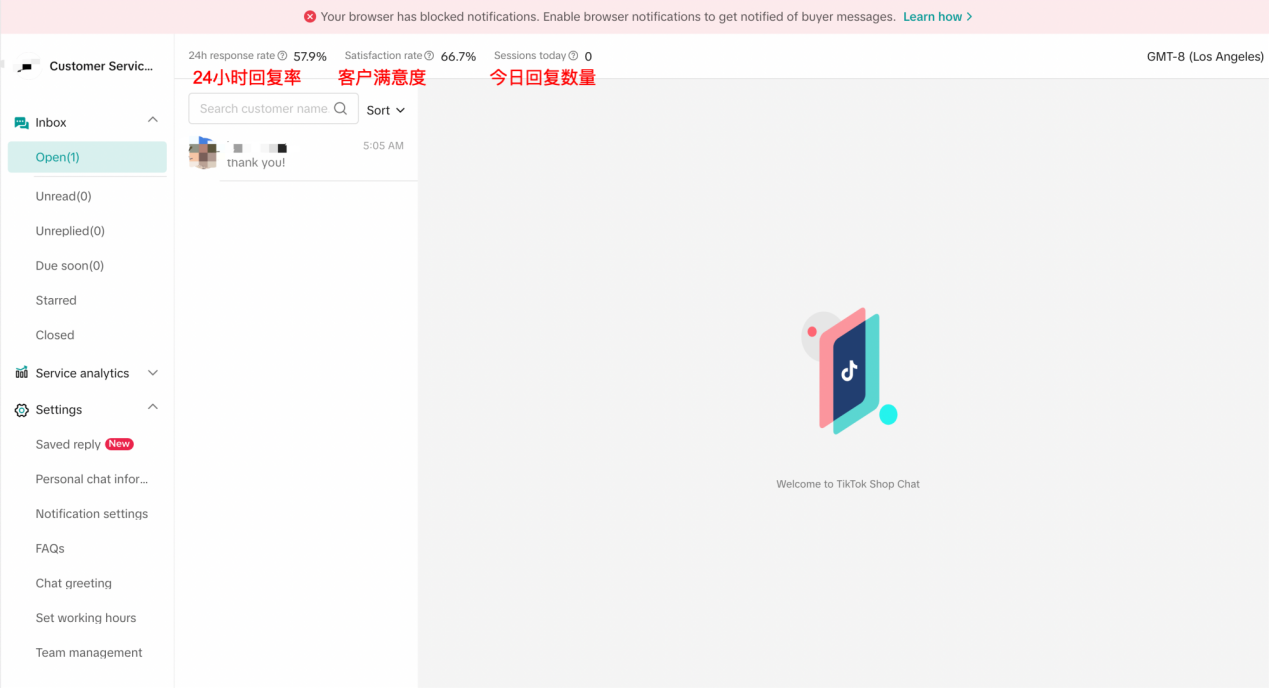Click Satisfaction rate help icon
This screenshot has width=1269, height=688.
(x=430, y=56)
